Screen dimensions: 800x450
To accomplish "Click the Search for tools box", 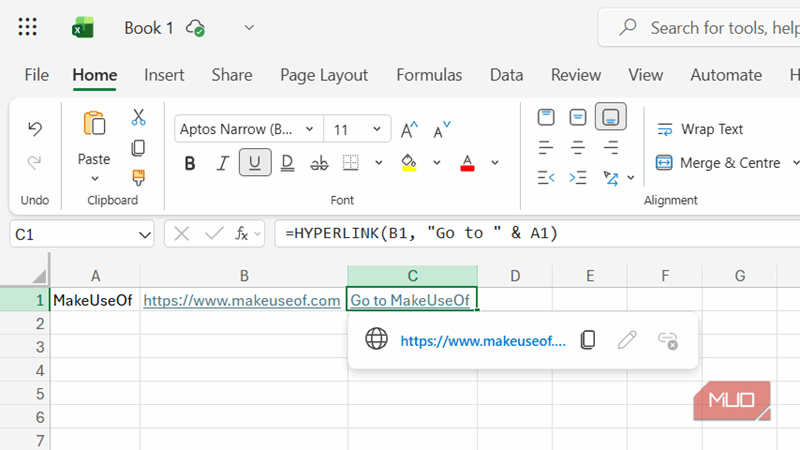I will 699,28.
